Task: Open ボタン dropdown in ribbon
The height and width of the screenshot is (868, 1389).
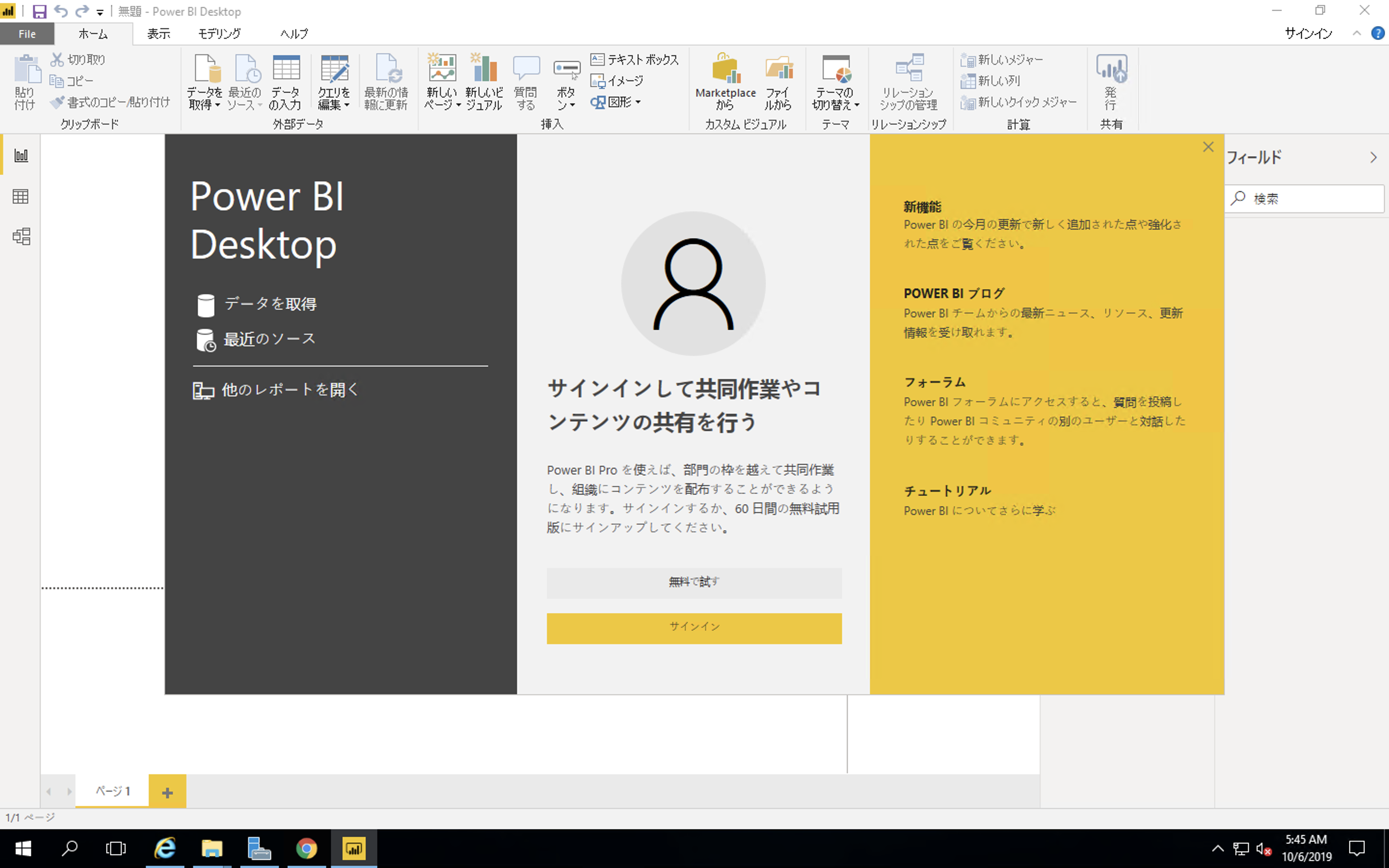Action: tap(567, 81)
